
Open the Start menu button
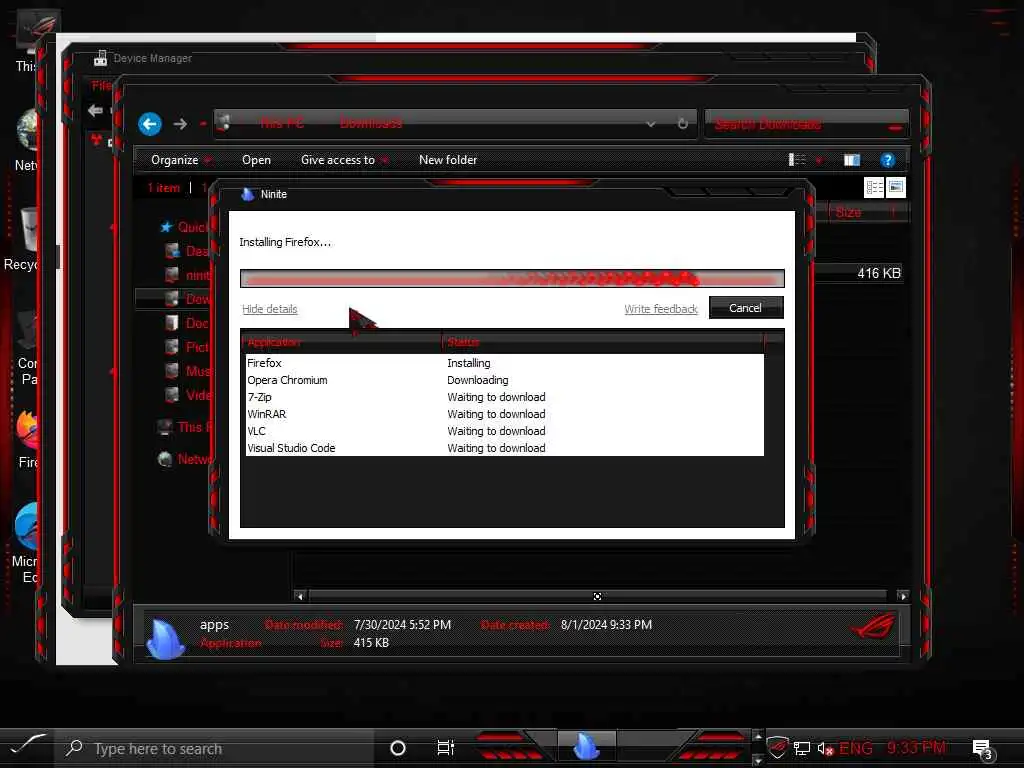(x=27, y=745)
